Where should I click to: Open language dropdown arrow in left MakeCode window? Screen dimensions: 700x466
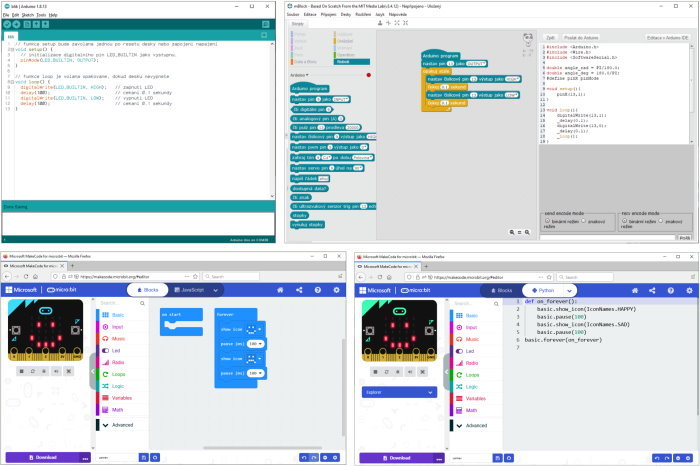click(x=216, y=290)
